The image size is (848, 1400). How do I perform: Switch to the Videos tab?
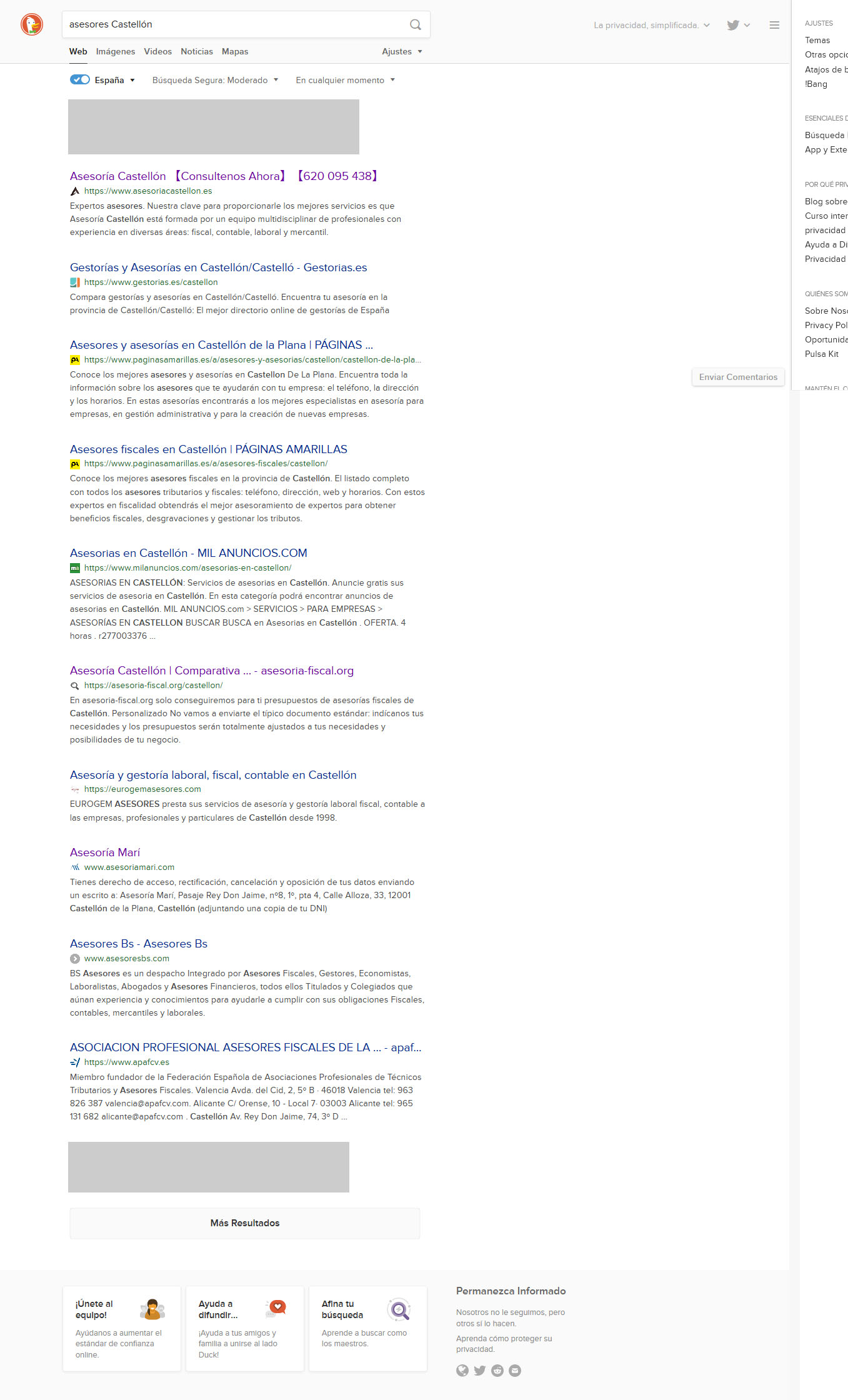click(157, 51)
